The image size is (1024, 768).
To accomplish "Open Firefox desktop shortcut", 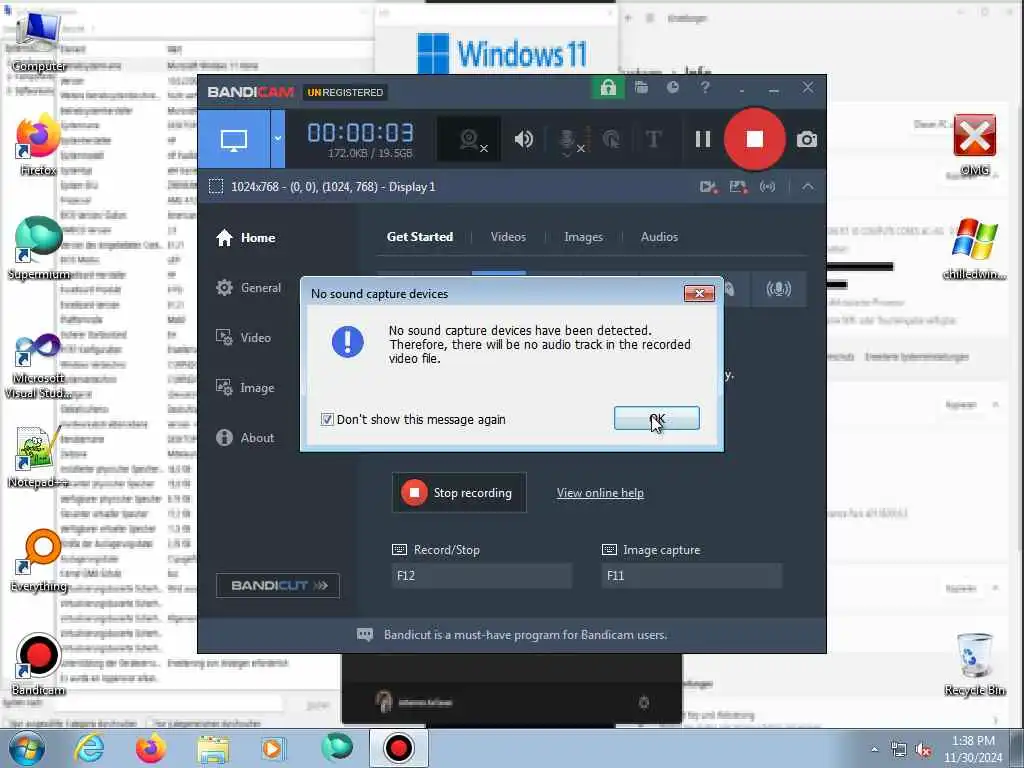I will [x=39, y=145].
